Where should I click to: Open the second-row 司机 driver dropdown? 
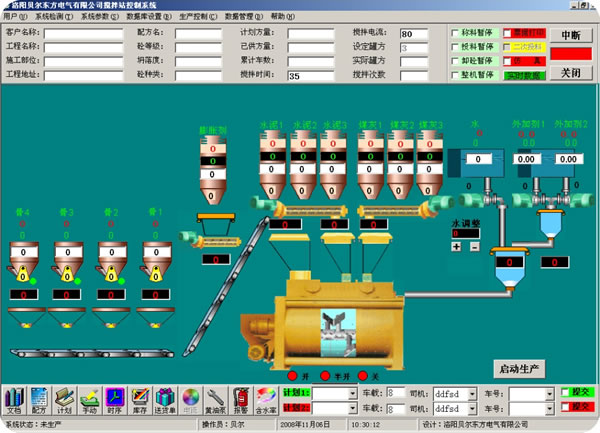[x=472, y=409]
